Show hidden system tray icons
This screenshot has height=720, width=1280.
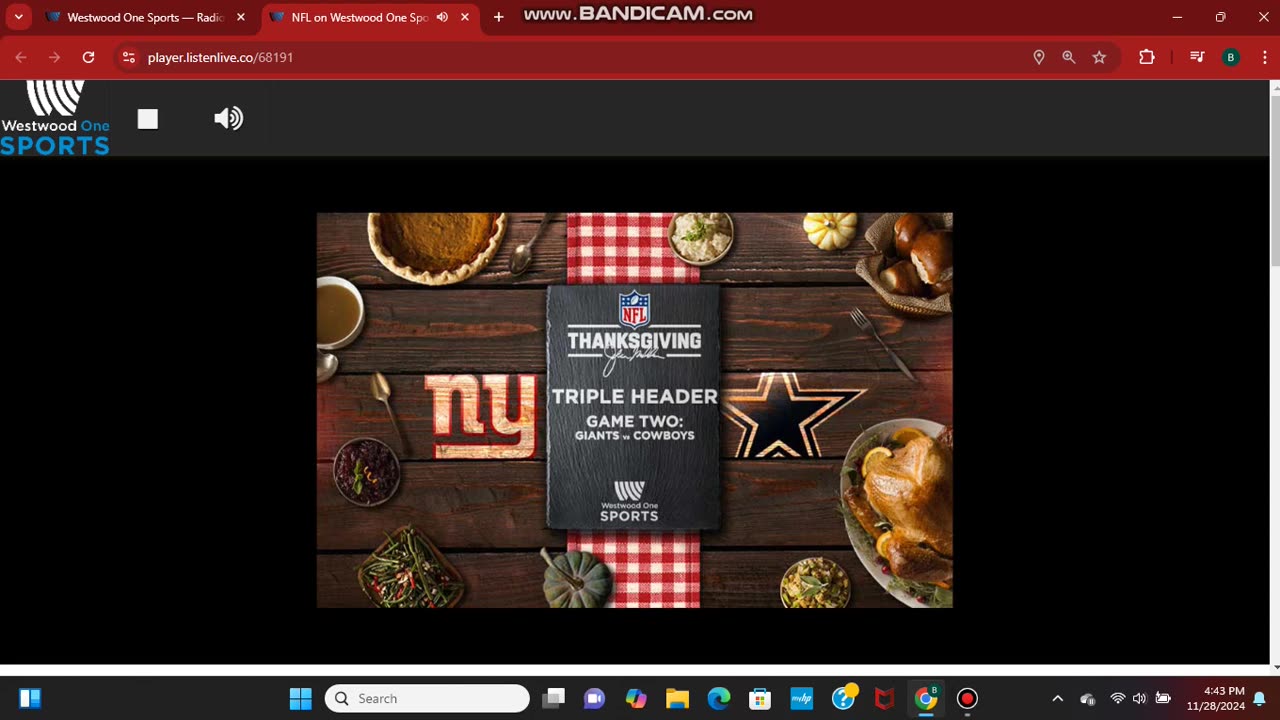click(x=1057, y=698)
